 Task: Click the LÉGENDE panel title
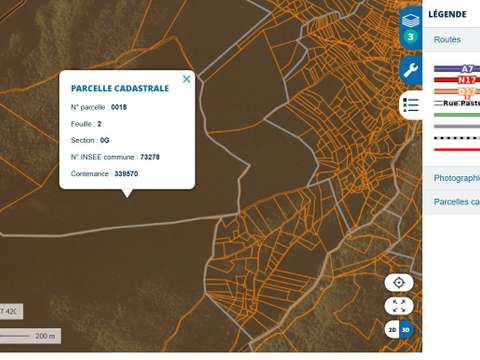coord(447,14)
